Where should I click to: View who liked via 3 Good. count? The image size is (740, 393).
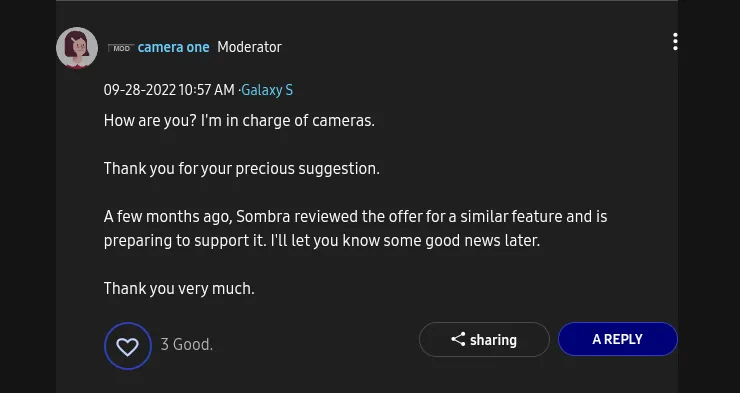186,344
